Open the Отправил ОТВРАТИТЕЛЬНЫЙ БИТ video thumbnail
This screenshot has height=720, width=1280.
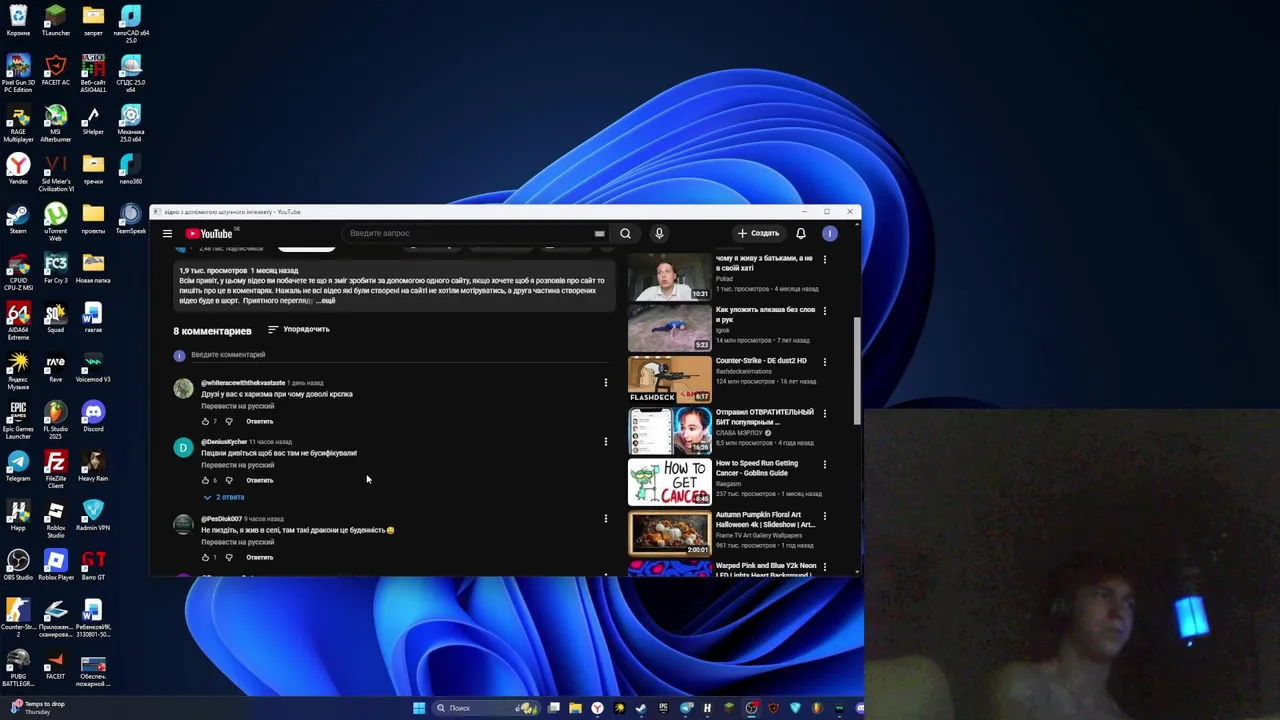coord(670,430)
